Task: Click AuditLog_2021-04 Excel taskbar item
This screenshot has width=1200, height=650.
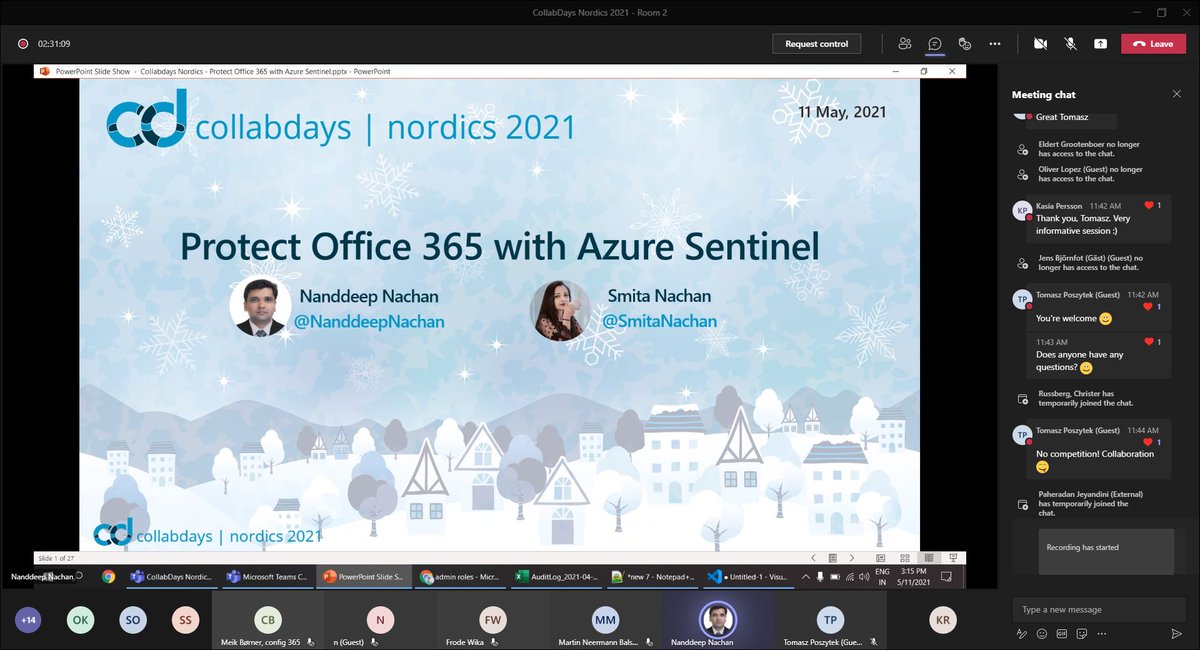Action: click(x=556, y=577)
